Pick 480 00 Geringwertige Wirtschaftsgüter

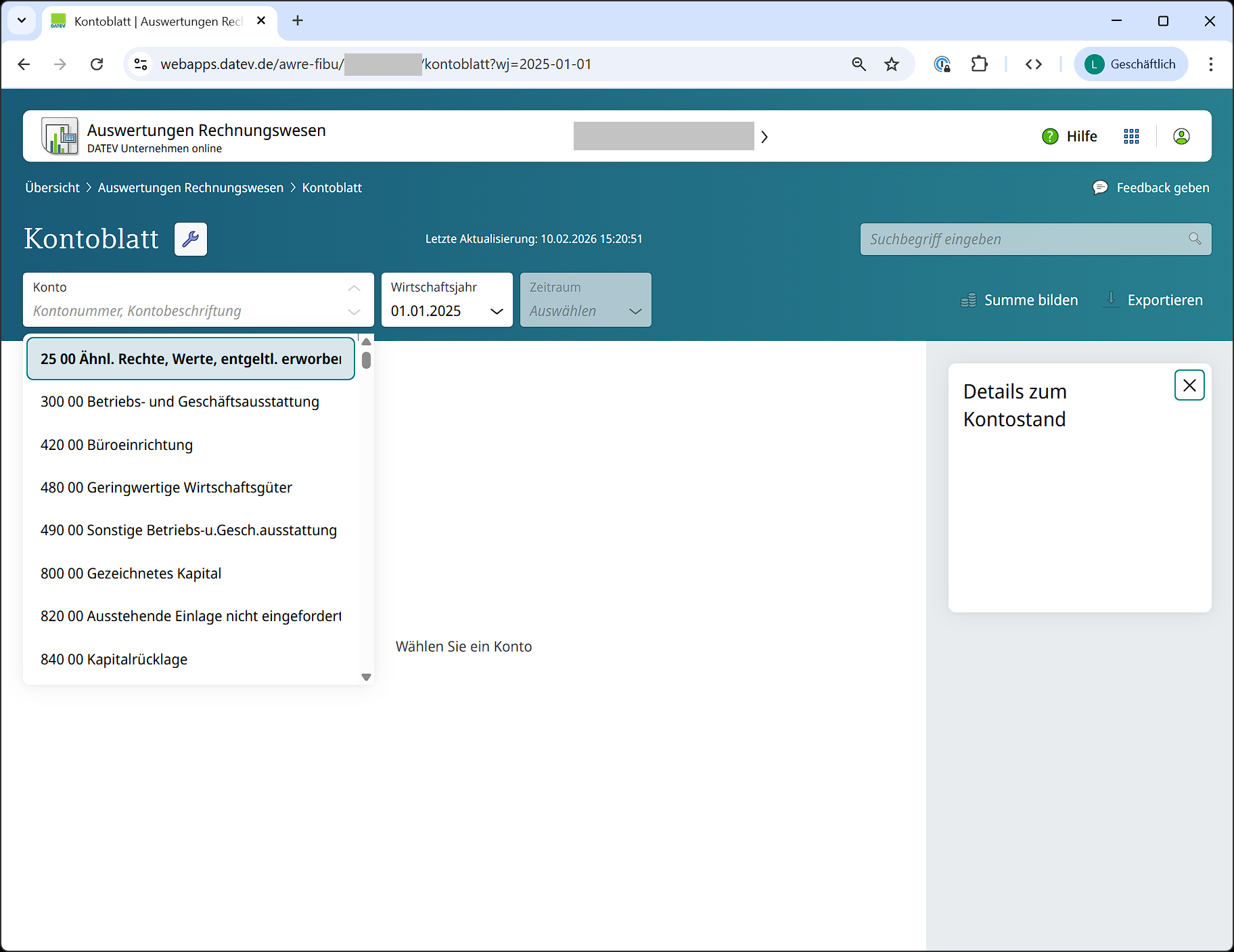point(191,488)
